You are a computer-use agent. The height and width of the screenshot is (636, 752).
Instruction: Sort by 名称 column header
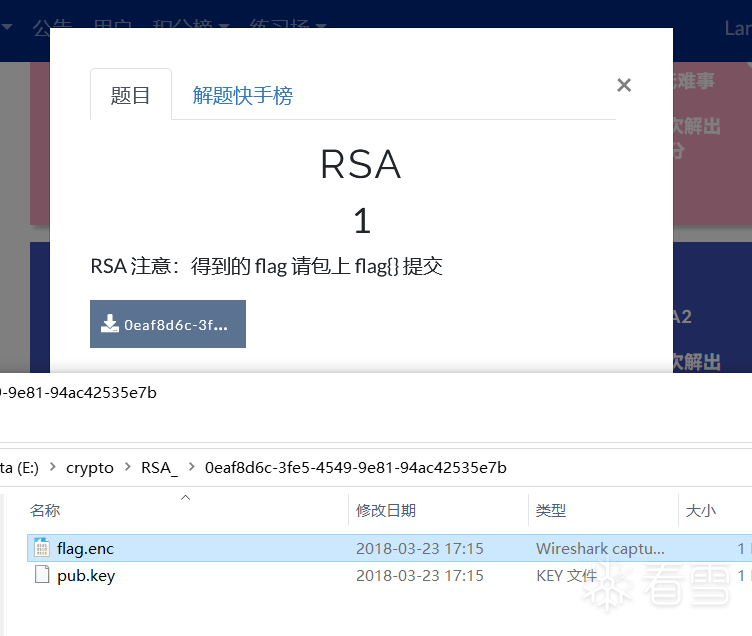pos(45,510)
